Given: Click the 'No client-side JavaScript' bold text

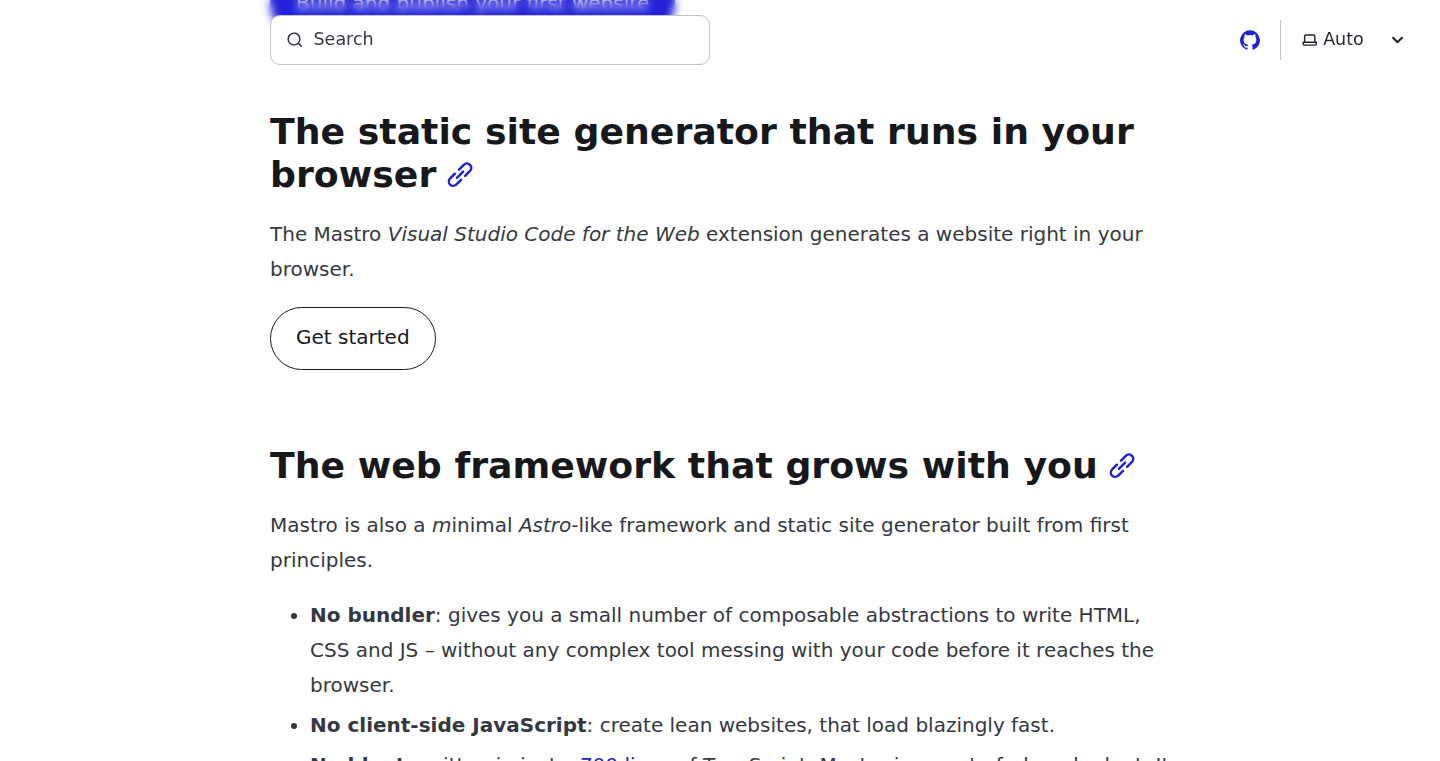Looking at the screenshot, I should [x=448, y=725].
